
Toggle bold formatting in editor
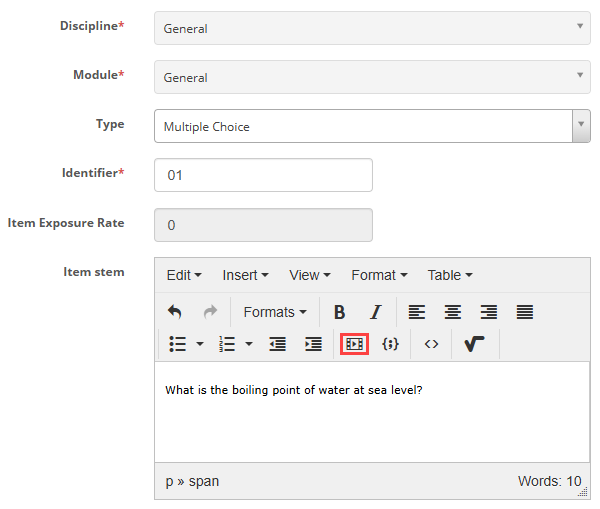coord(339,312)
